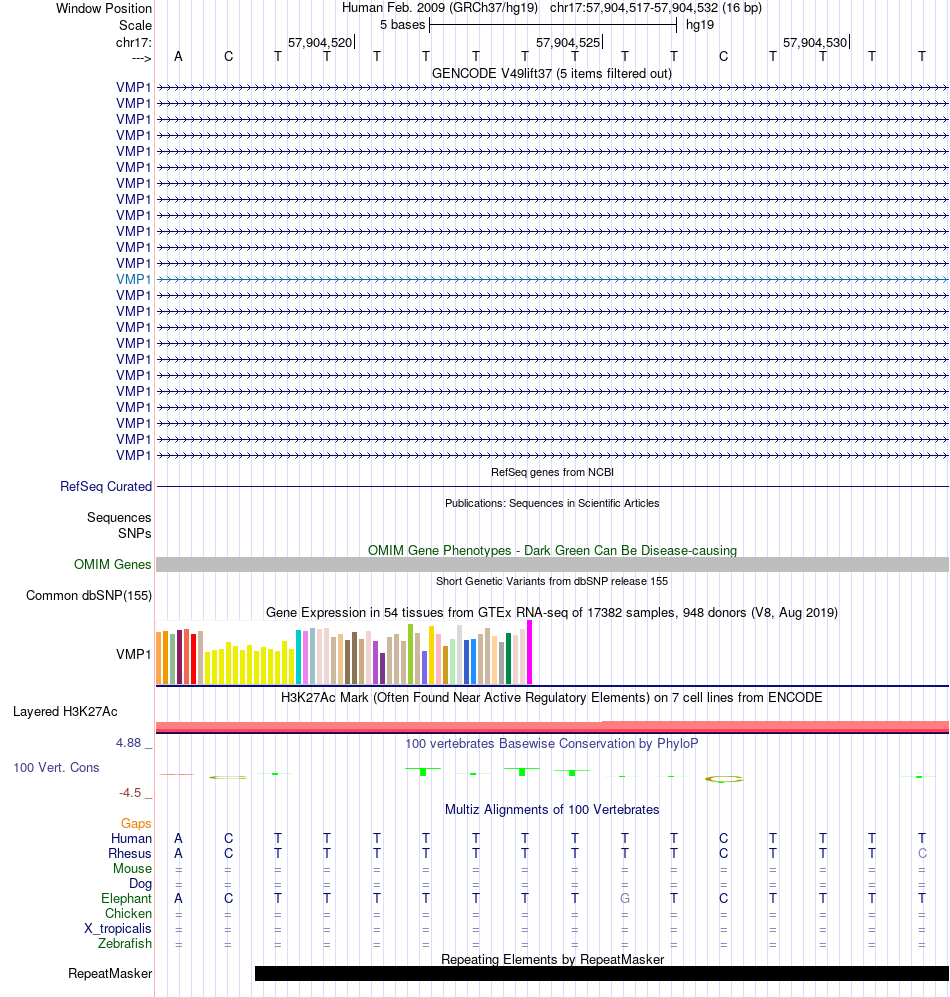Open the GTEx Gene Expression track title
Viewport: 950px width, 997px height.
click(x=552, y=613)
